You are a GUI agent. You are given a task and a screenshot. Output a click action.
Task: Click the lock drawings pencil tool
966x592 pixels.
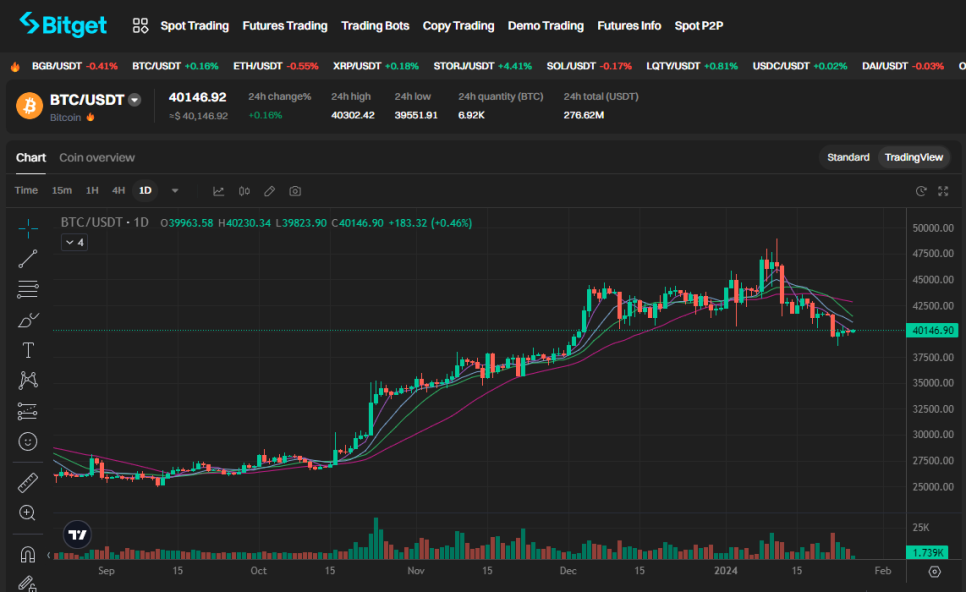tap(28, 583)
